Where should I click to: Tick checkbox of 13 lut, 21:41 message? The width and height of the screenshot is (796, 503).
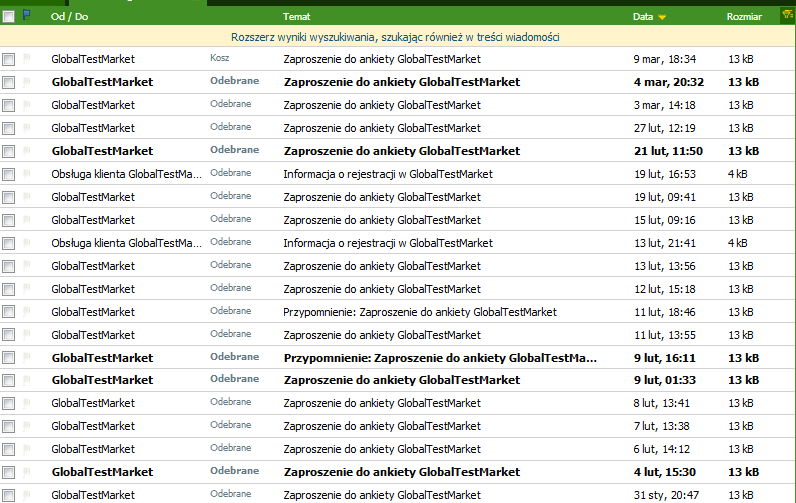point(8,244)
